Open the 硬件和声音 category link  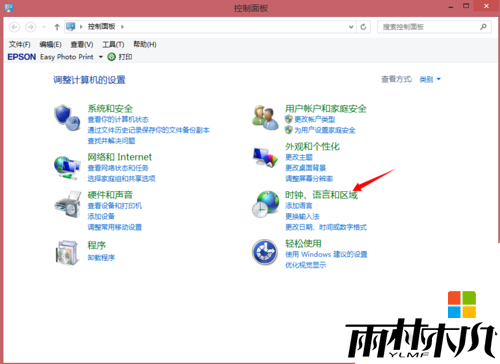(110, 195)
